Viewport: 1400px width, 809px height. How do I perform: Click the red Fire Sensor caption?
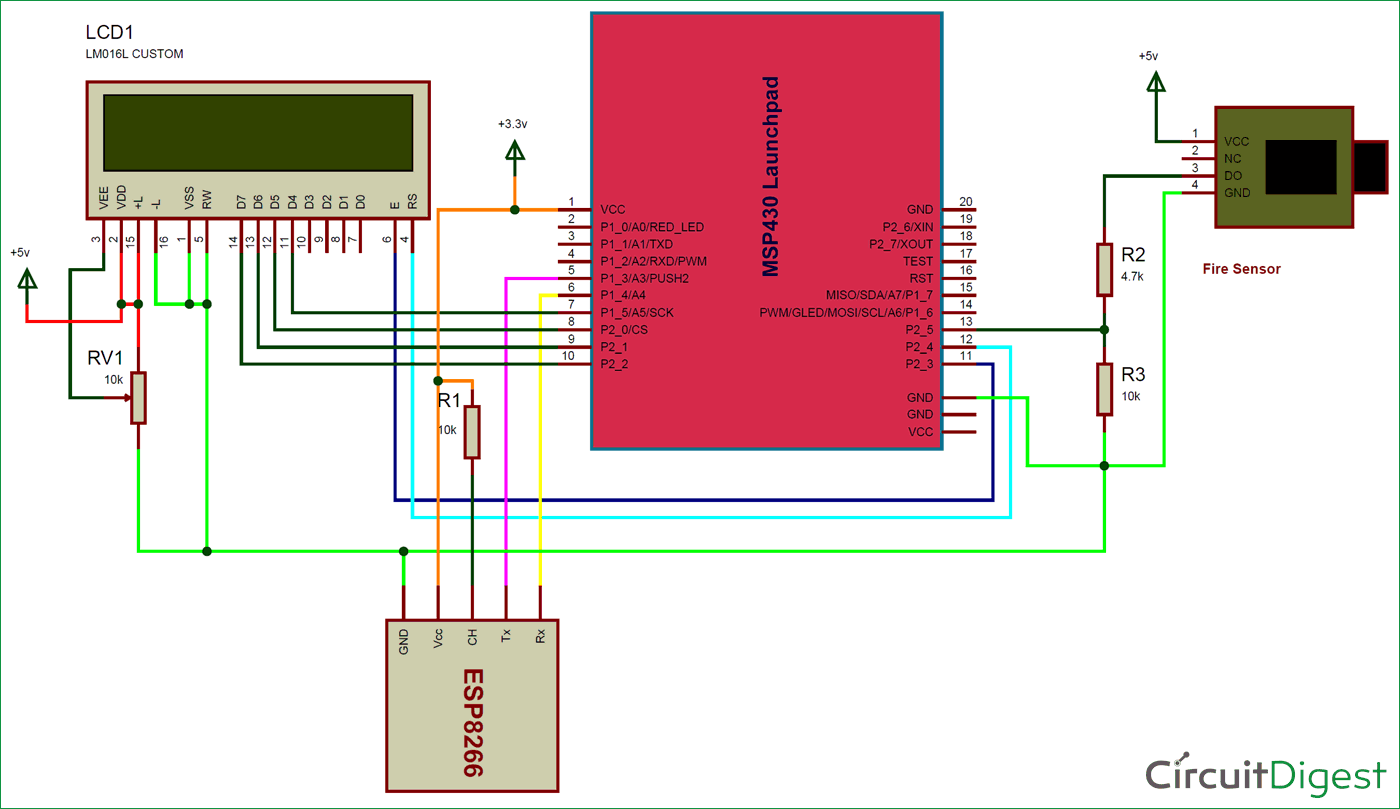click(x=1241, y=269)
